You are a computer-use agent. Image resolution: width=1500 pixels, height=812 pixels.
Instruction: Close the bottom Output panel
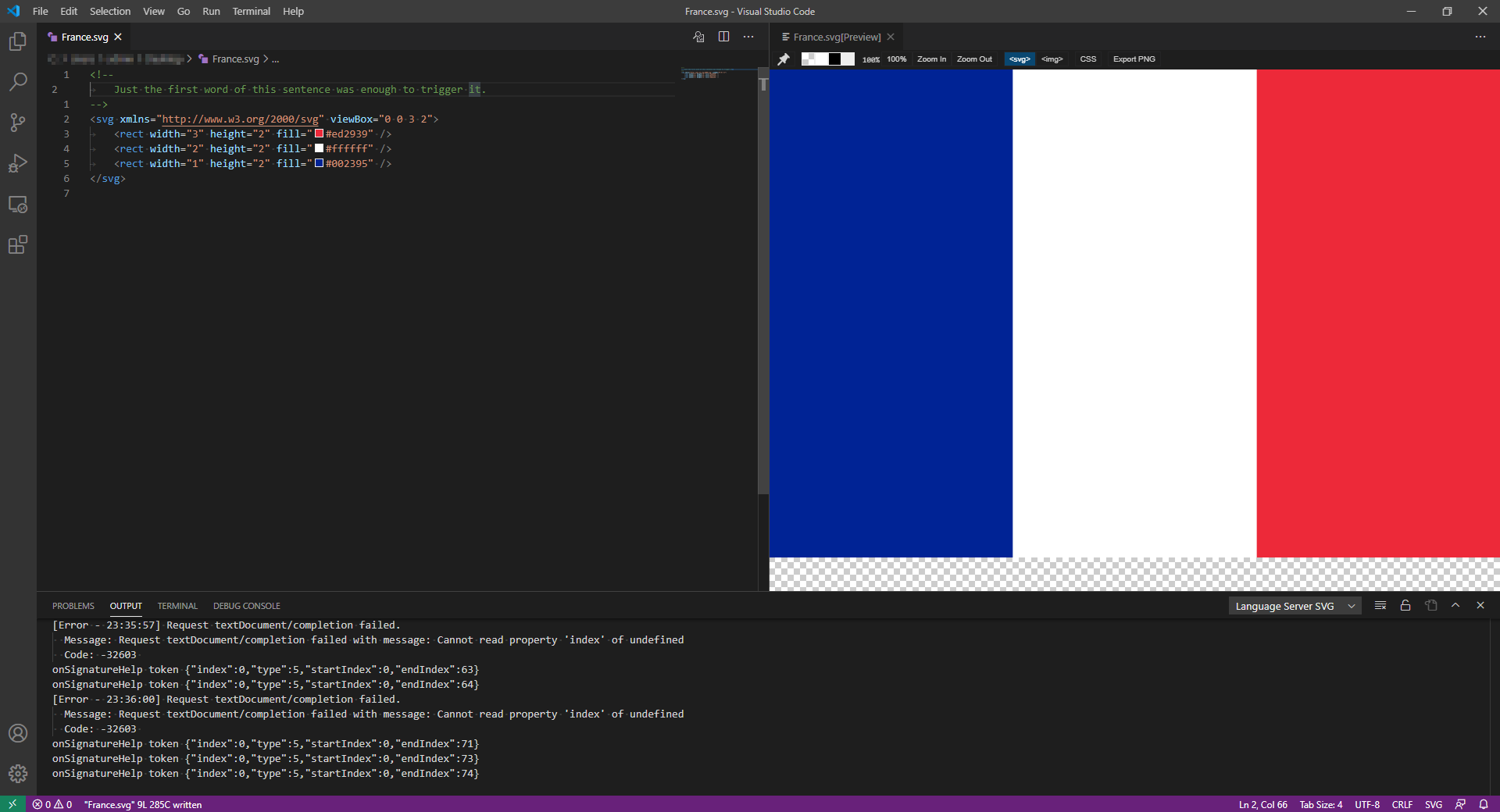coord(1480,606)
